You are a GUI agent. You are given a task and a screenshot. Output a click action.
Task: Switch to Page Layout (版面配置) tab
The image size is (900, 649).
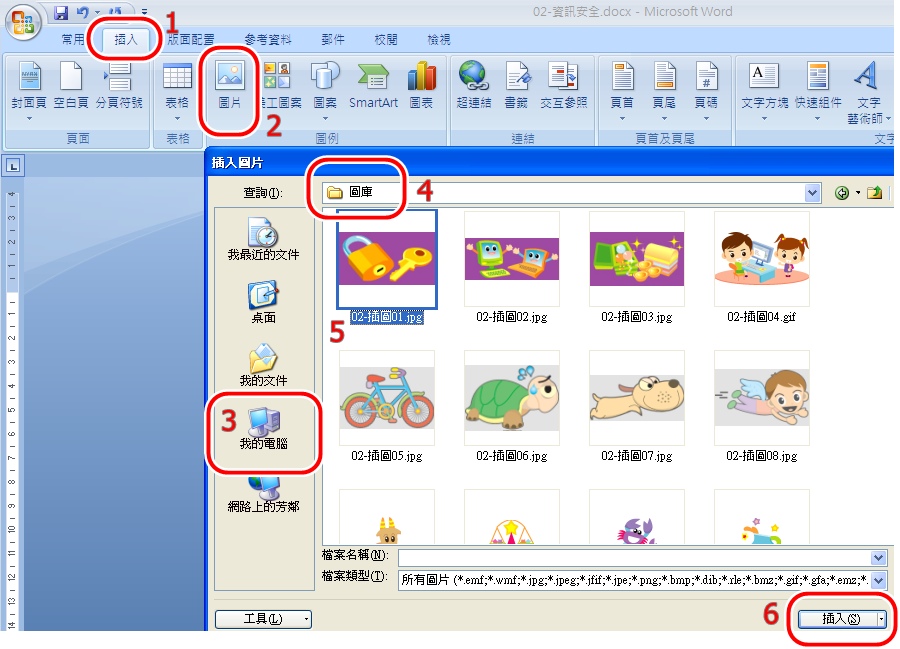pos(191,40)
